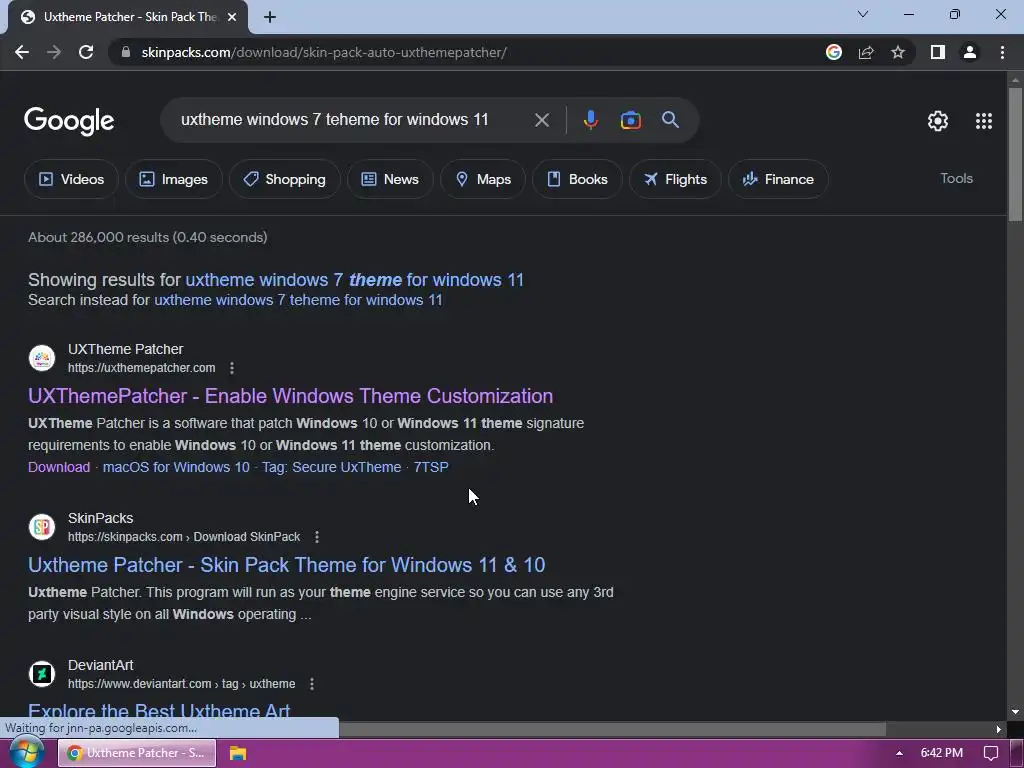The height and width of the screenshot is (768, 1024).
Task: Switch to Finance results
Action: click(778, 179)
